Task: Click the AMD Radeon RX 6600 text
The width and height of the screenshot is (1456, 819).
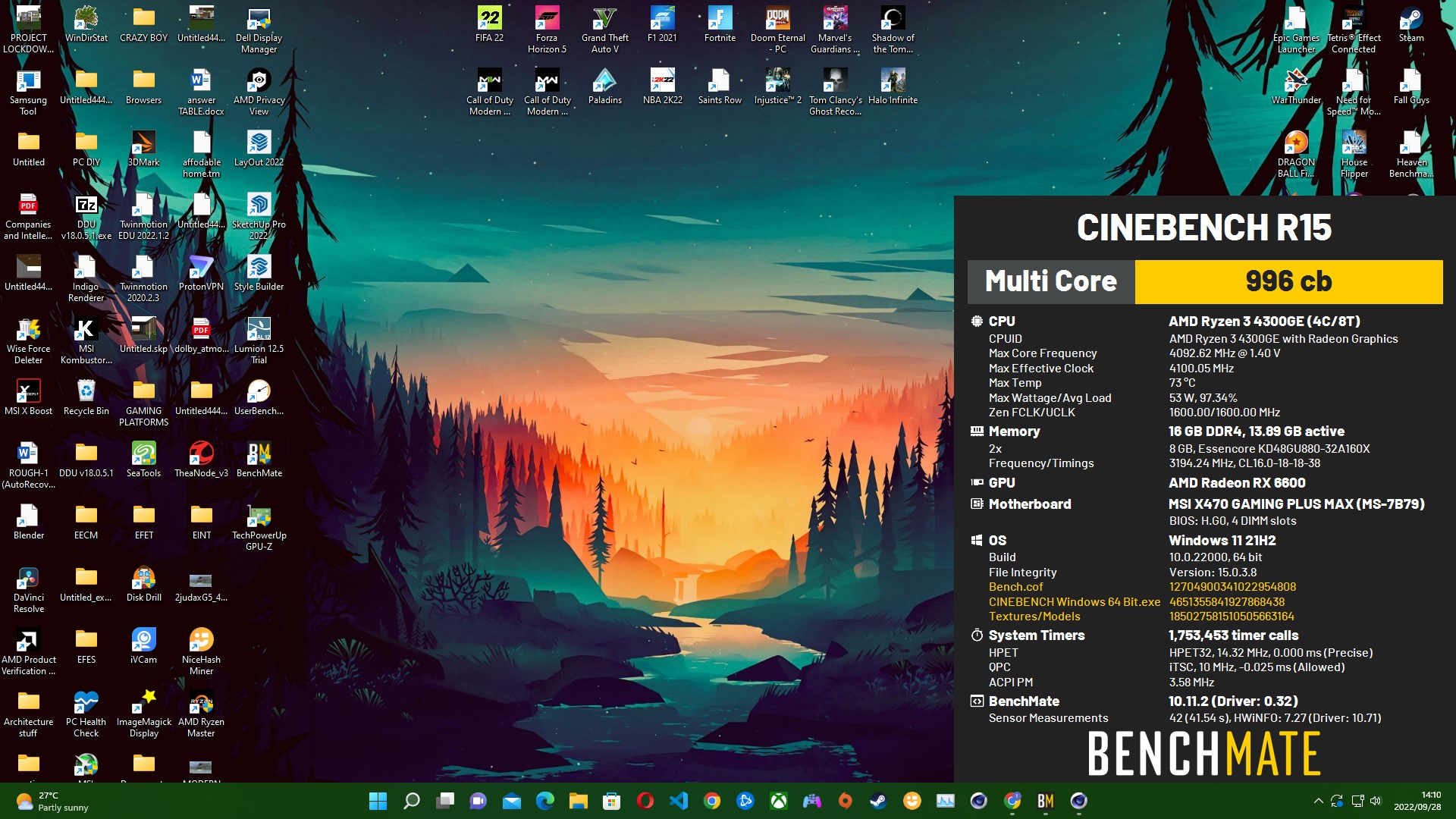Action: click(1237, 483)
